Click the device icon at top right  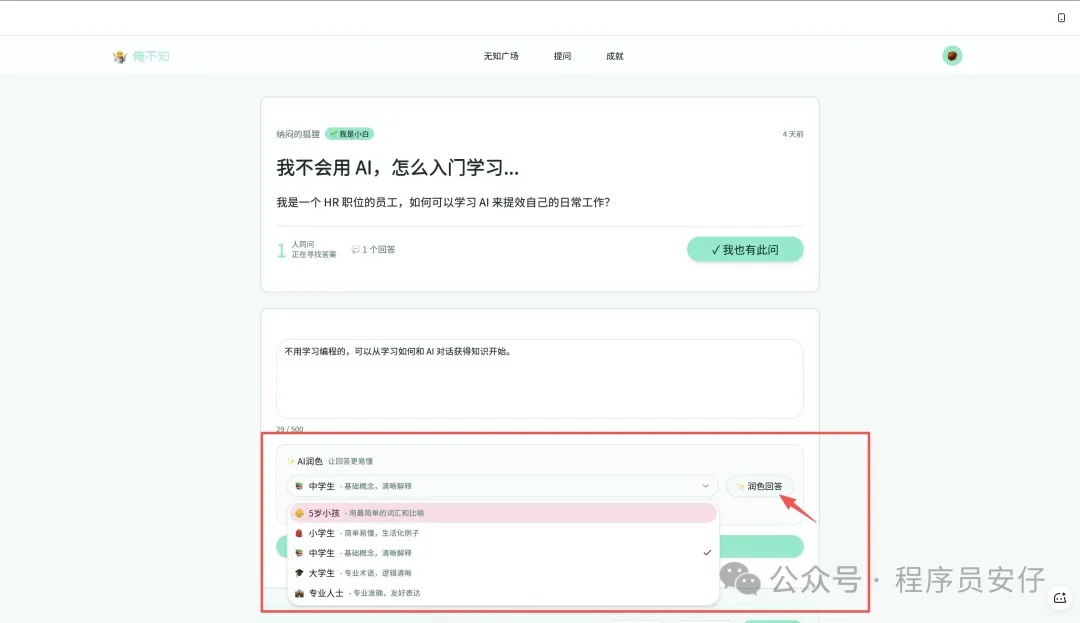point(1061,18)
